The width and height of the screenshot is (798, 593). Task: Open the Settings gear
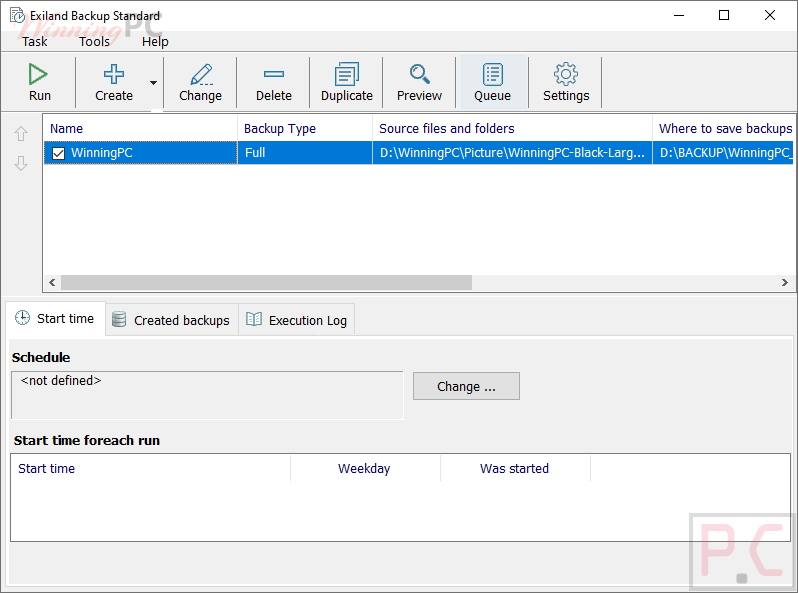[x=566, y=82]
